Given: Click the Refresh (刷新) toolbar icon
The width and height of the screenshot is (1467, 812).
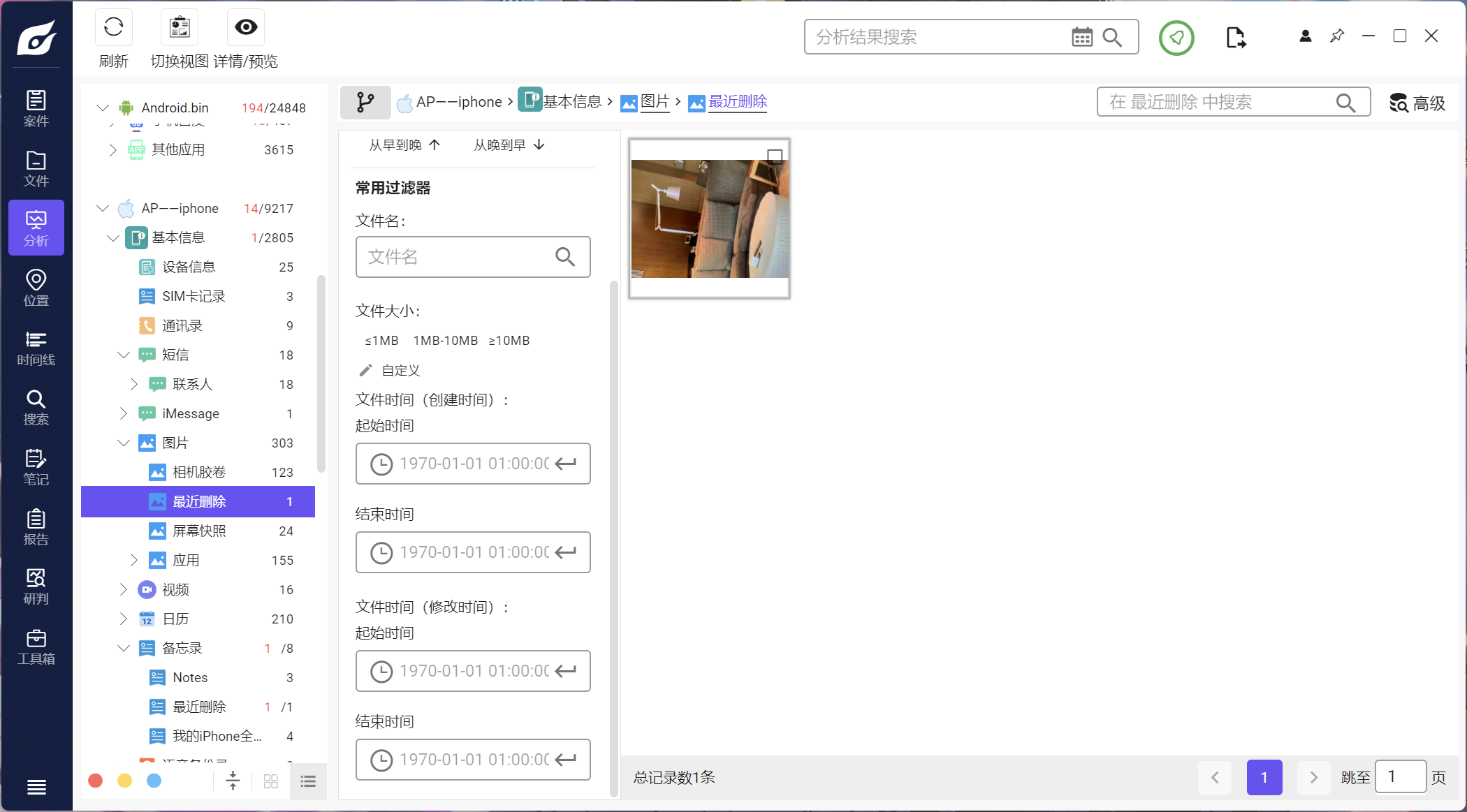Looking at the screenshot, I should pyautogui.click(x=113, y=27).
